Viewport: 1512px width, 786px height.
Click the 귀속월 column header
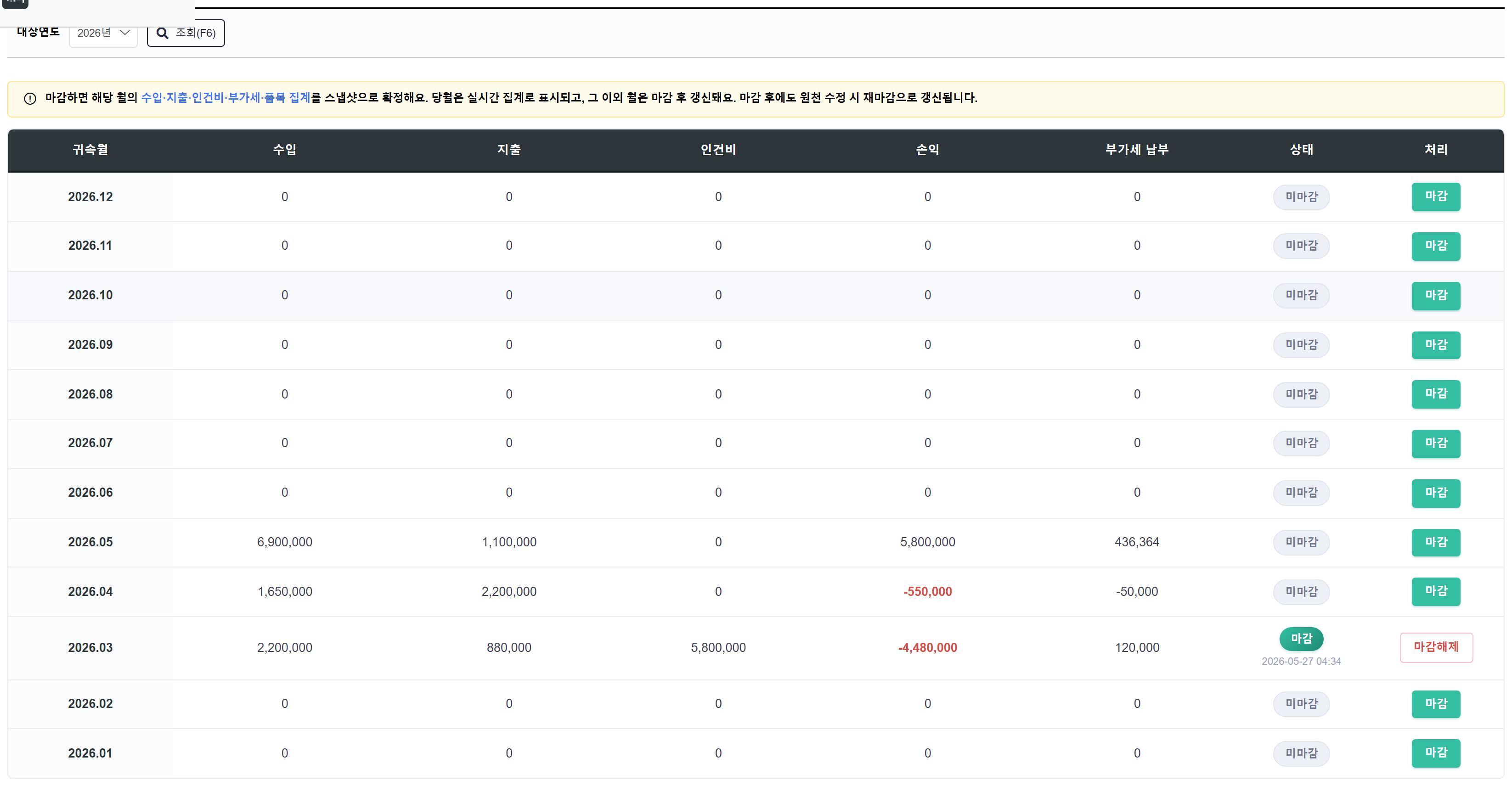pyautogui.click(x=90, y=150)
